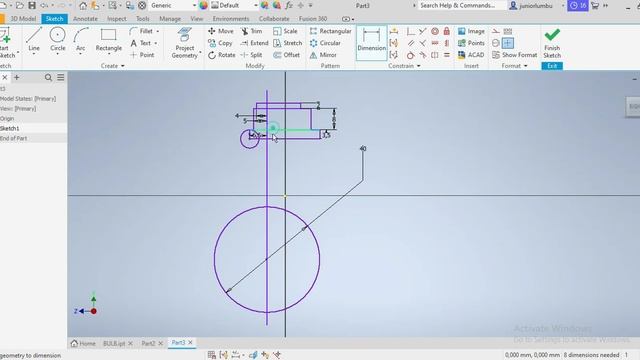Screen dimensions: 640x360
Task: Save the document from quick access toolbar
Action: pos(31,5)
